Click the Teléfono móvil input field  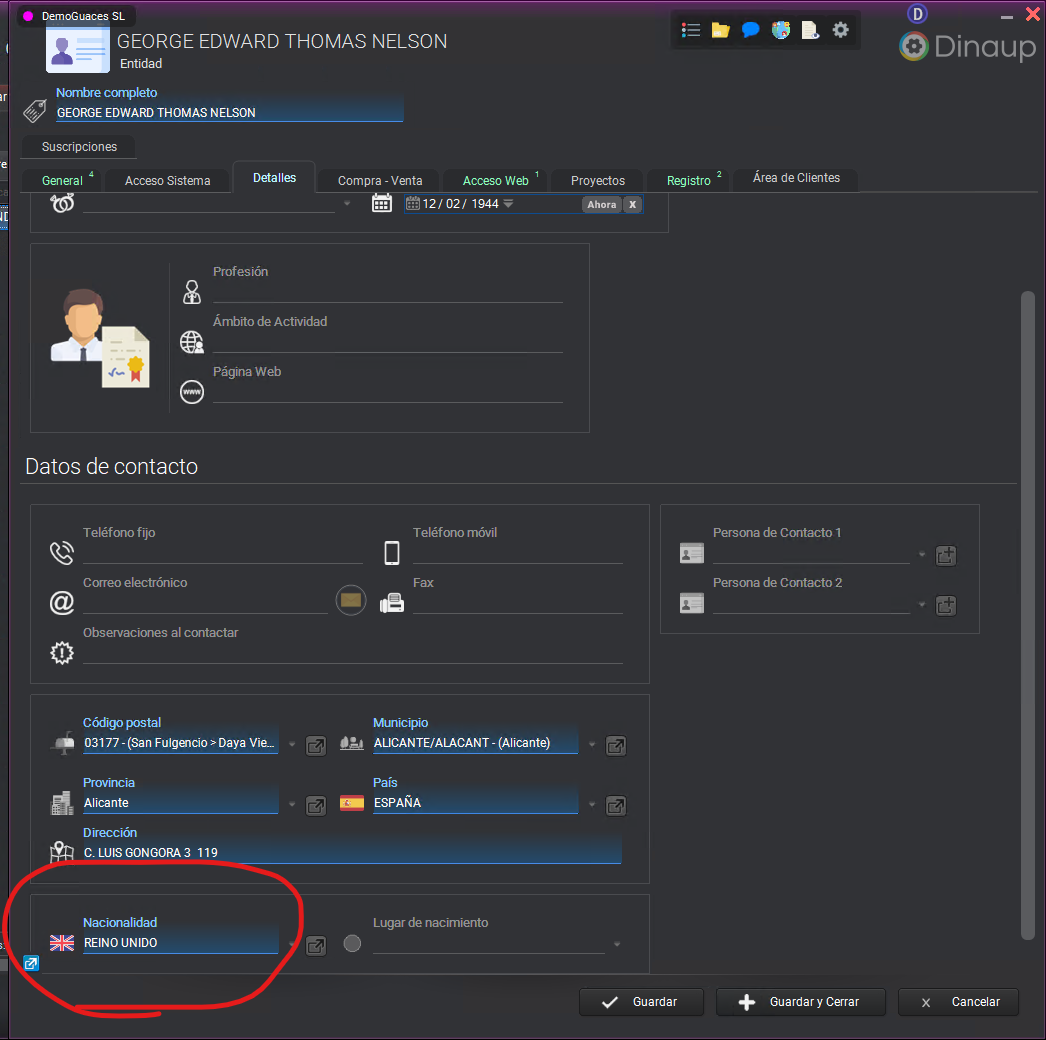pyautogui.click(x=517, y=553)
